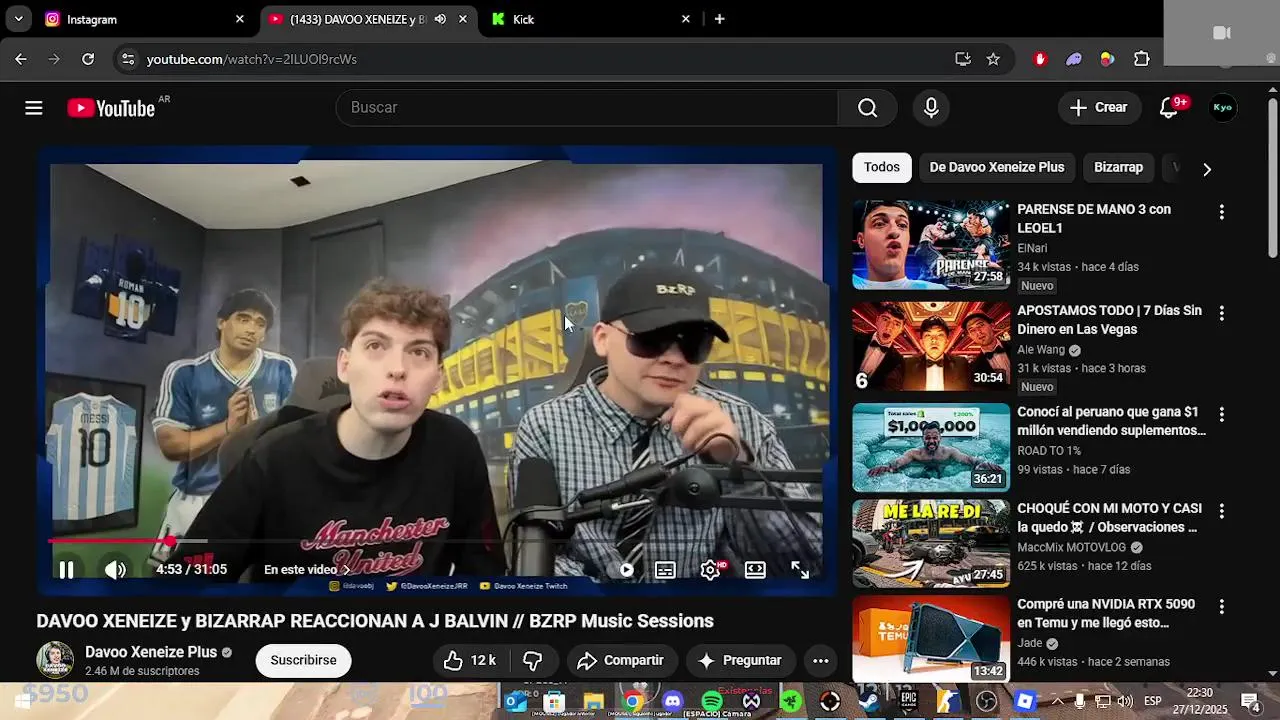Mute the tab via speaker icon
The image size is (1280, 720).
click(x=440, y=19)
